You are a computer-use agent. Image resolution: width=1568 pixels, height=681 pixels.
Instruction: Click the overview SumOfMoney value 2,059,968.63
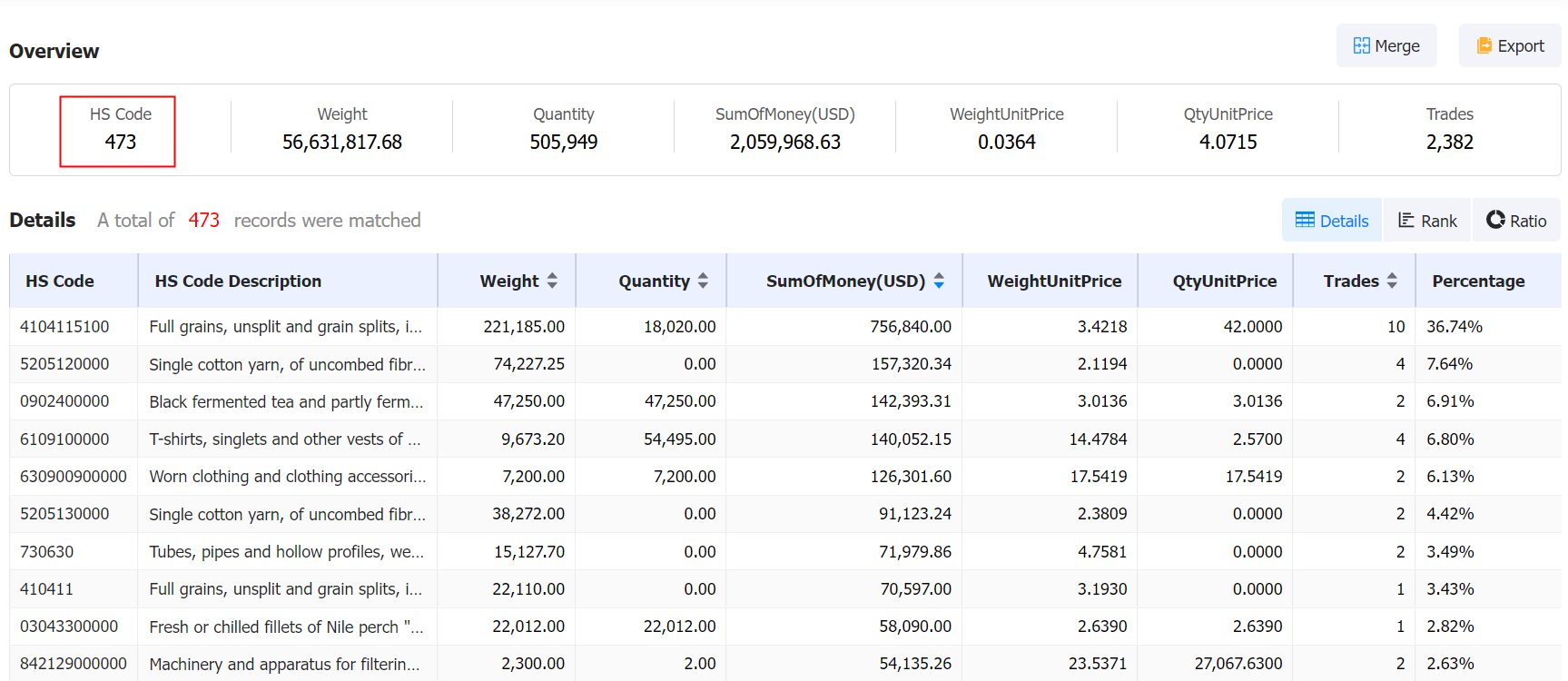[785, 143]
